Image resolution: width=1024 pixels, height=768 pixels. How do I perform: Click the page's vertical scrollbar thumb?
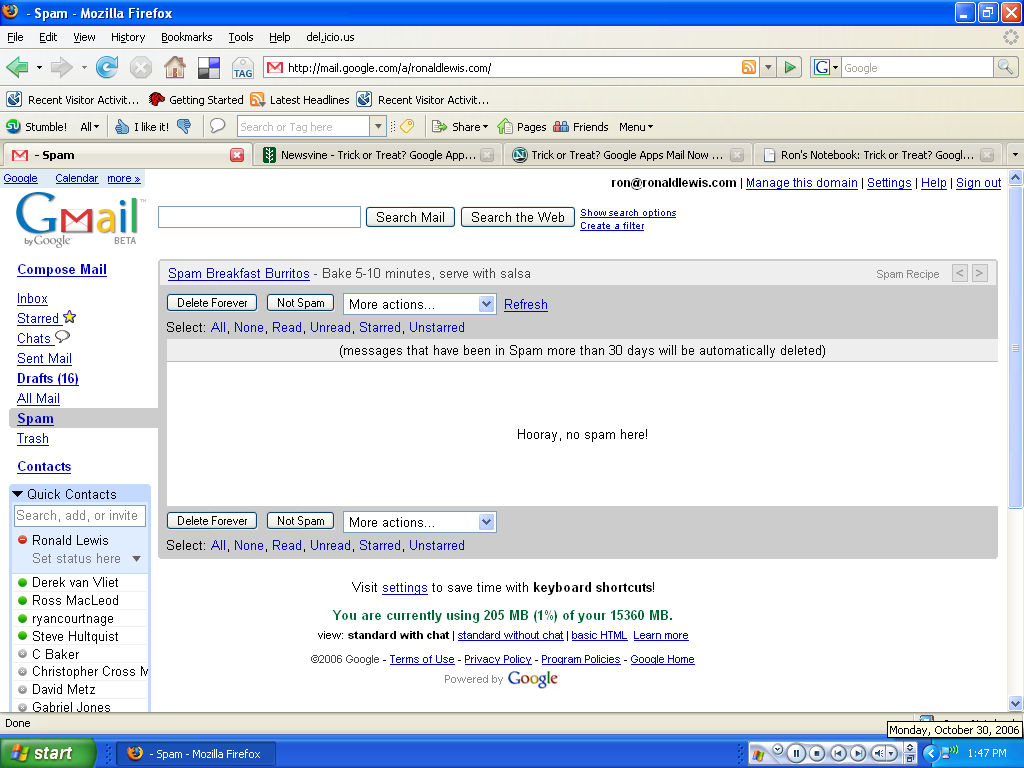1015,347
